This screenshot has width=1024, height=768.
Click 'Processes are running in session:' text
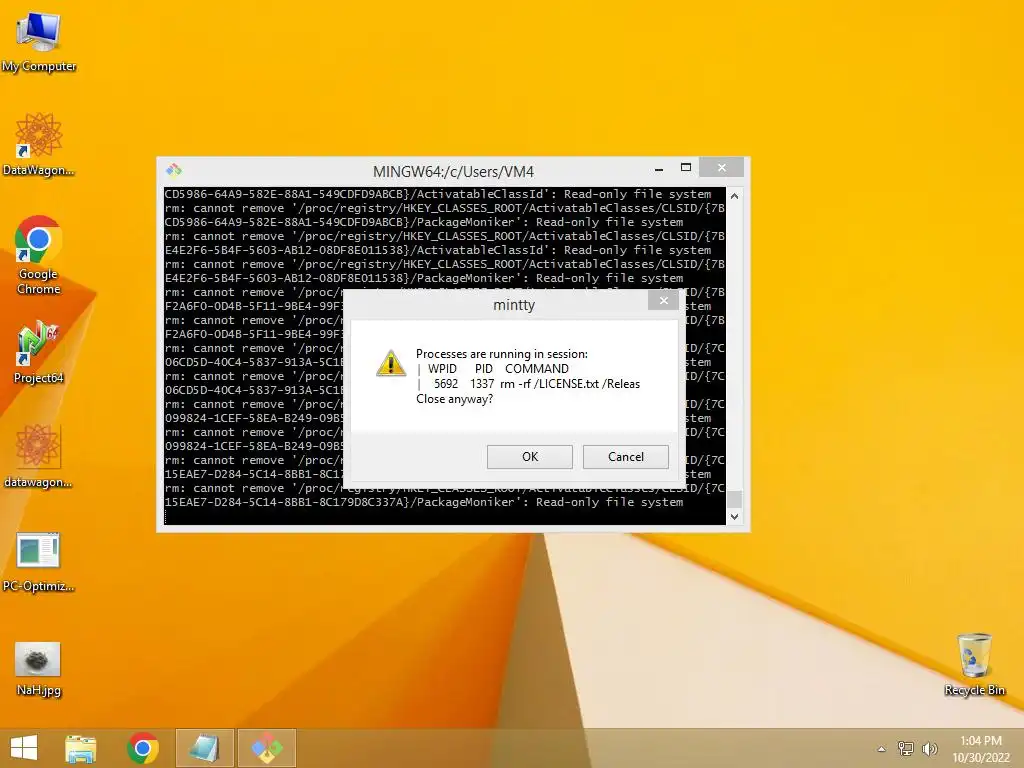coord(502,354)
